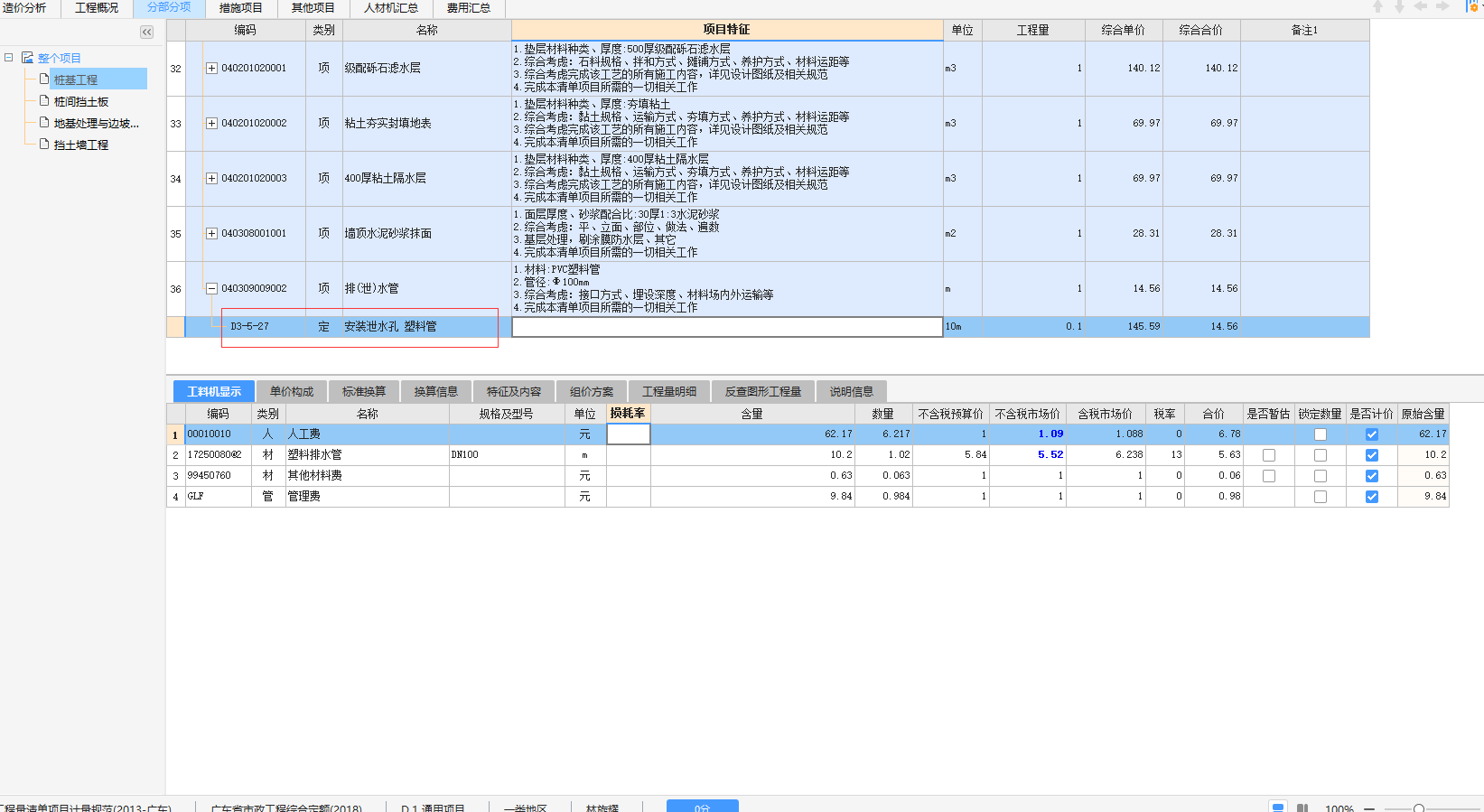Open the 费用汇总 tab

coord(469,7)
